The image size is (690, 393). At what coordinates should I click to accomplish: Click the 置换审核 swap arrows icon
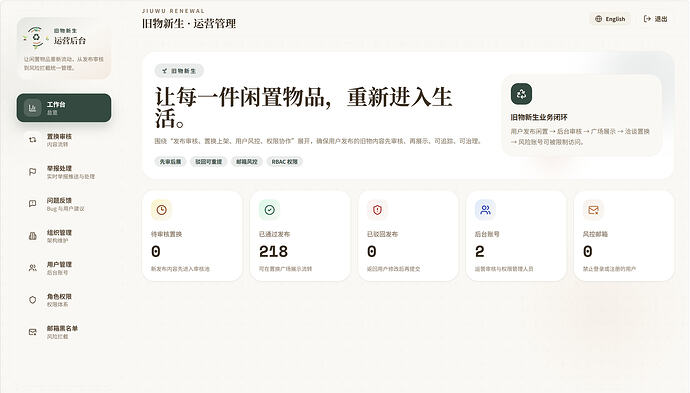[x=33, y=140]
